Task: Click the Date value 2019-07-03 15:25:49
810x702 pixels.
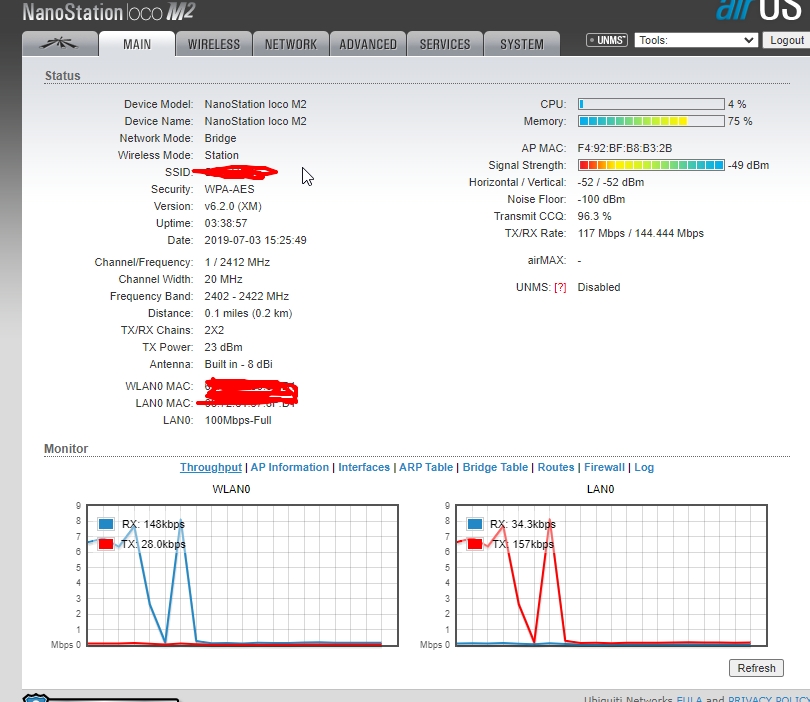Action: (x=255, y=240)
